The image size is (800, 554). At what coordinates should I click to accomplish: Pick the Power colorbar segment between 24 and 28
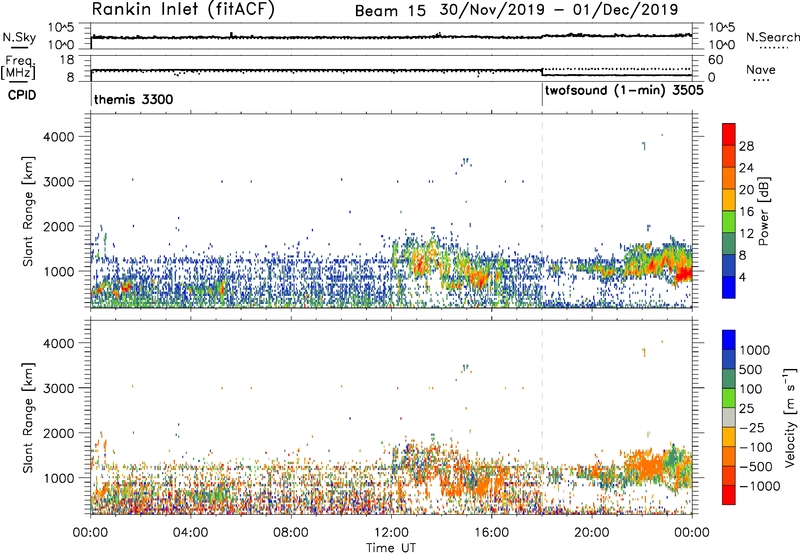729,156
